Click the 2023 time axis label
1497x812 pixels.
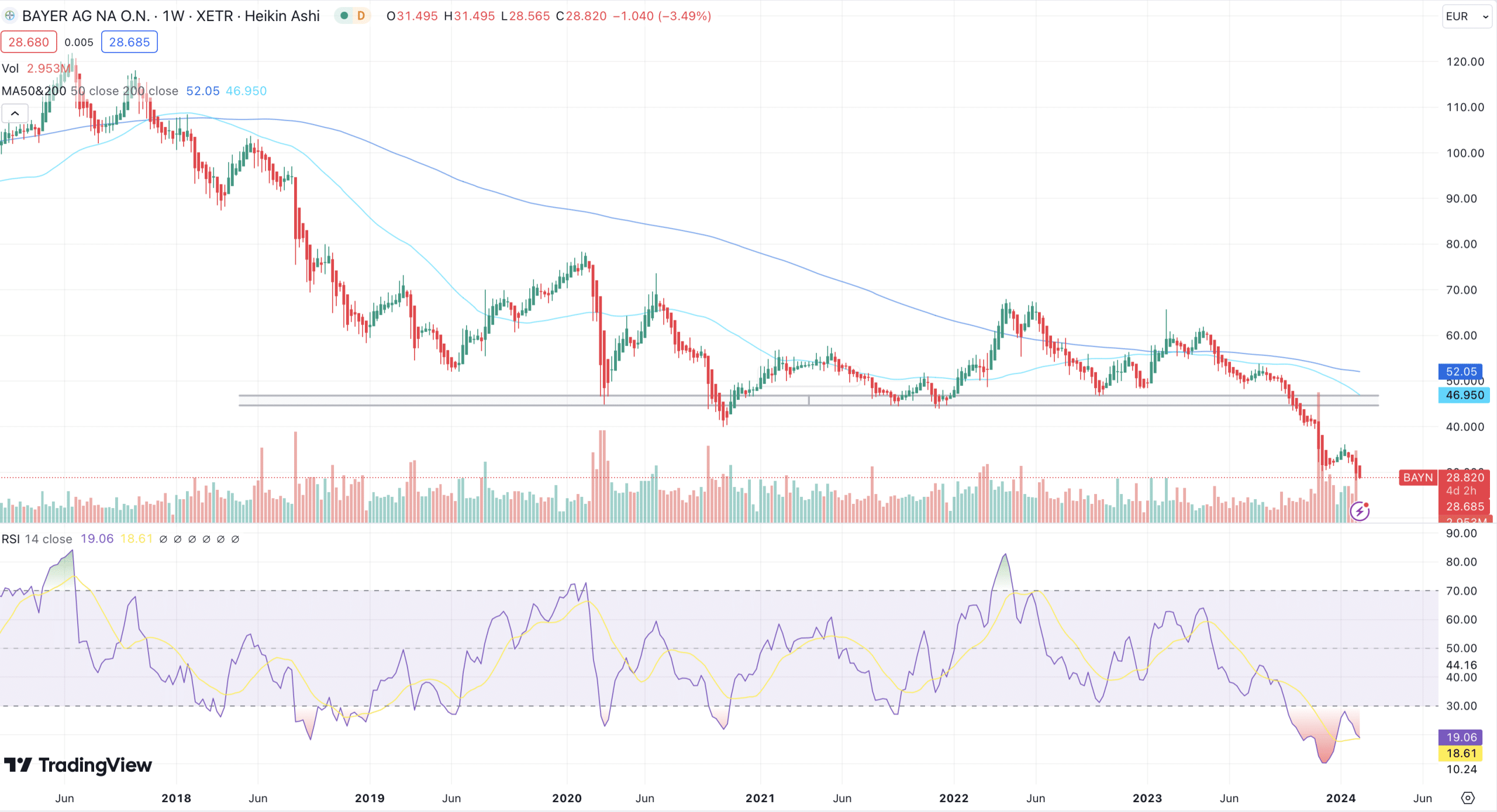tap(1147, 799)
